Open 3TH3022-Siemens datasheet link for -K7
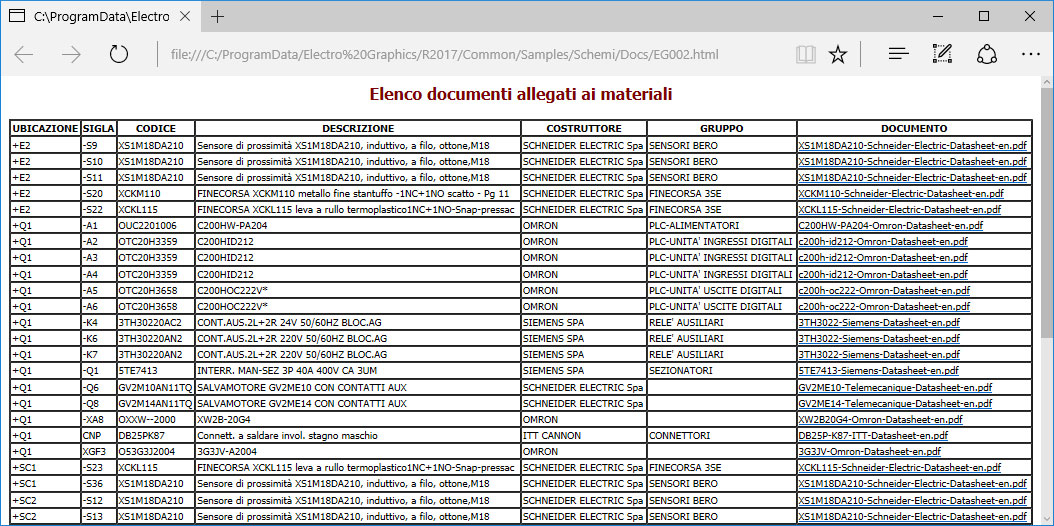Viewport: 1054px width, 526px height. [879, 355]
